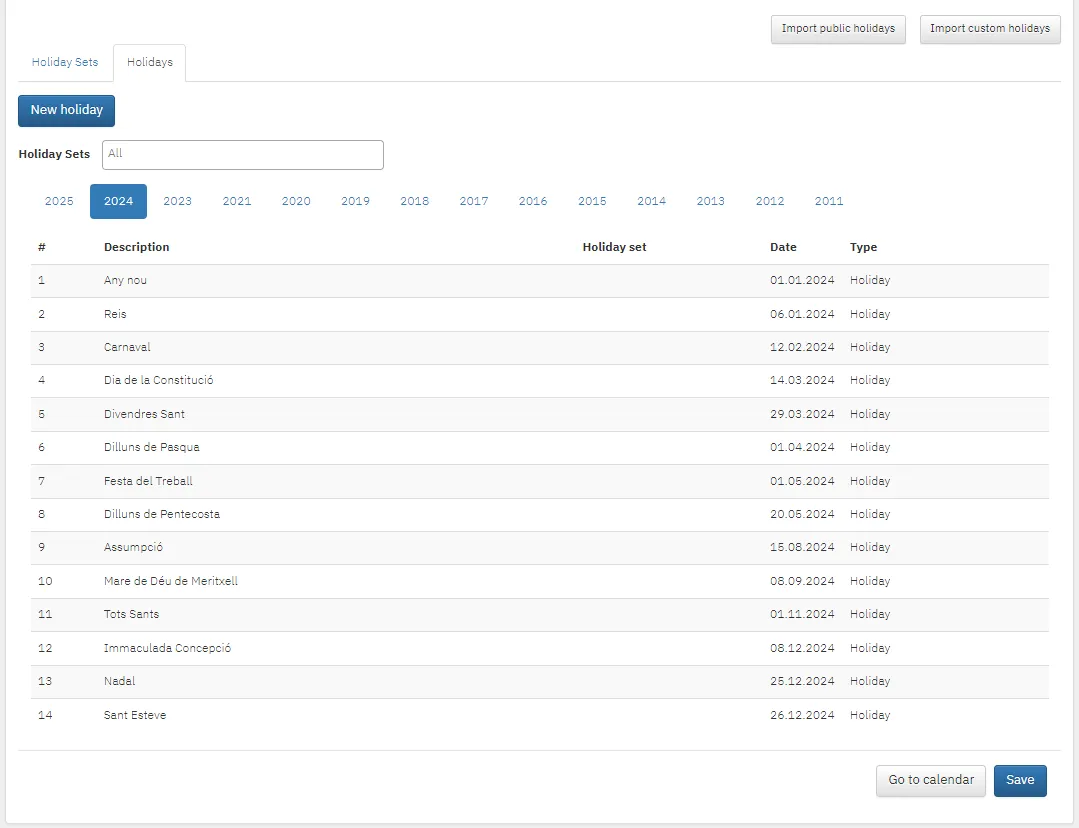Switch to year 2021
1079x828 pixels.
(x=237, y=201)
